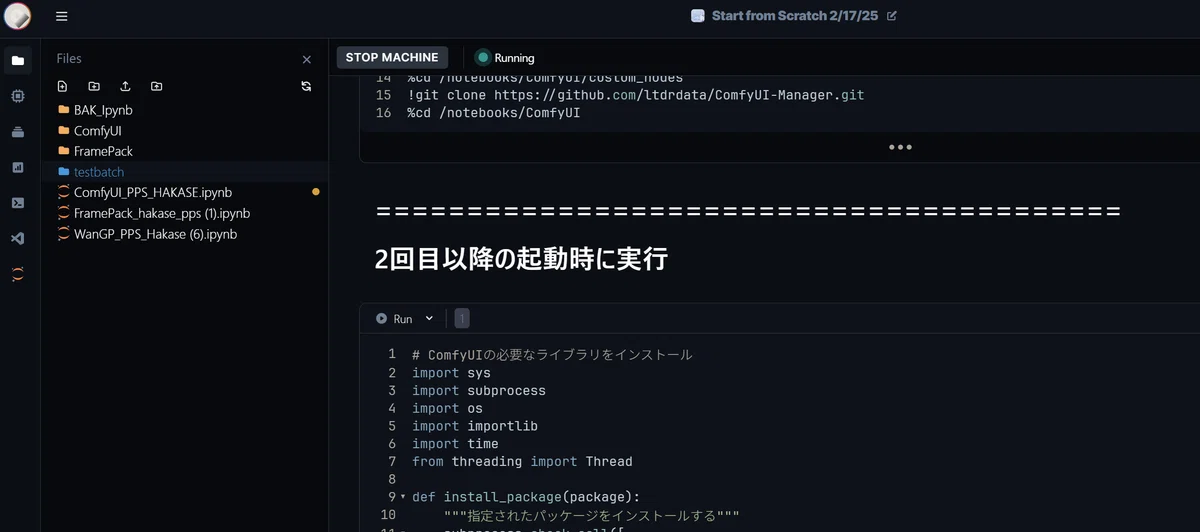Click the 'import time' code line
This screenshot has height=532, width=1200.
(x=455, y=444)
